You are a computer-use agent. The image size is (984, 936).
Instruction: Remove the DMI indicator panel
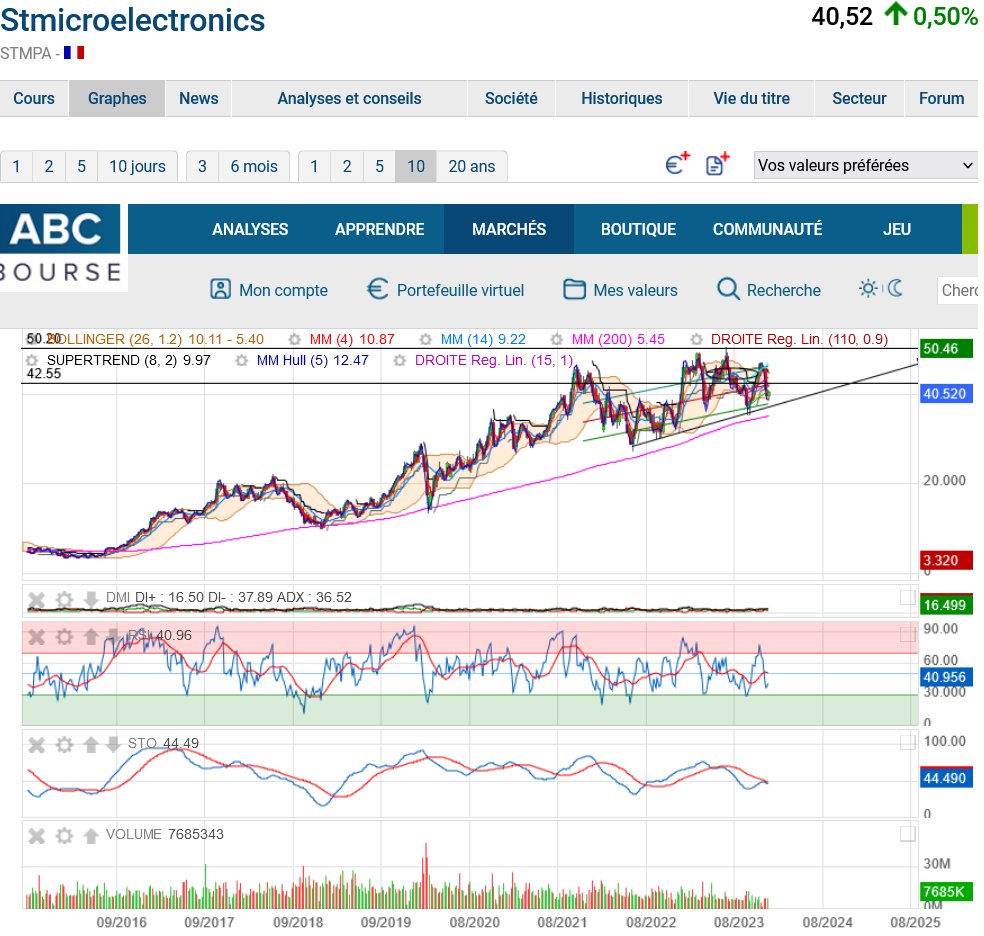tap(36, 600)
